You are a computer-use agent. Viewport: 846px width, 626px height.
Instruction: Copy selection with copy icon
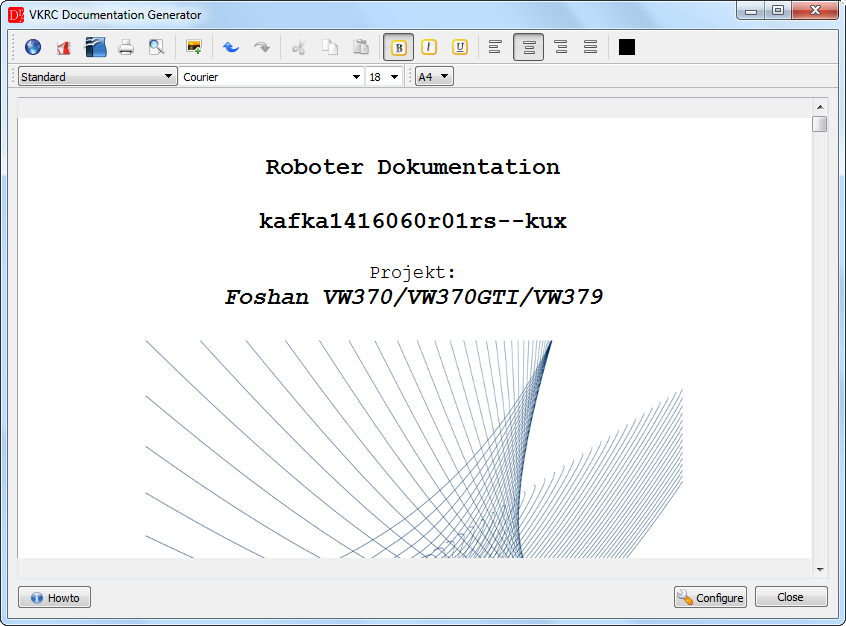pyautogui.click(x=330, y=47)
